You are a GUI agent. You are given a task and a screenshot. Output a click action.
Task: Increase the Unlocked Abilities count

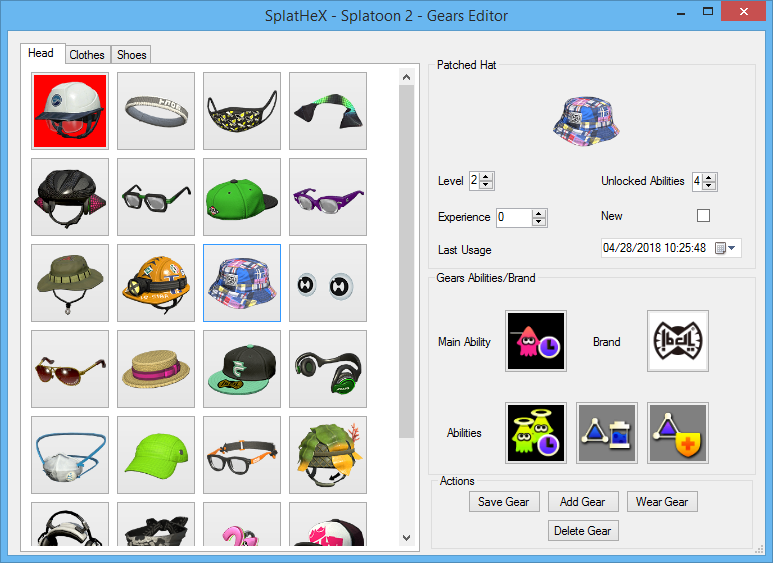[709, 177]
